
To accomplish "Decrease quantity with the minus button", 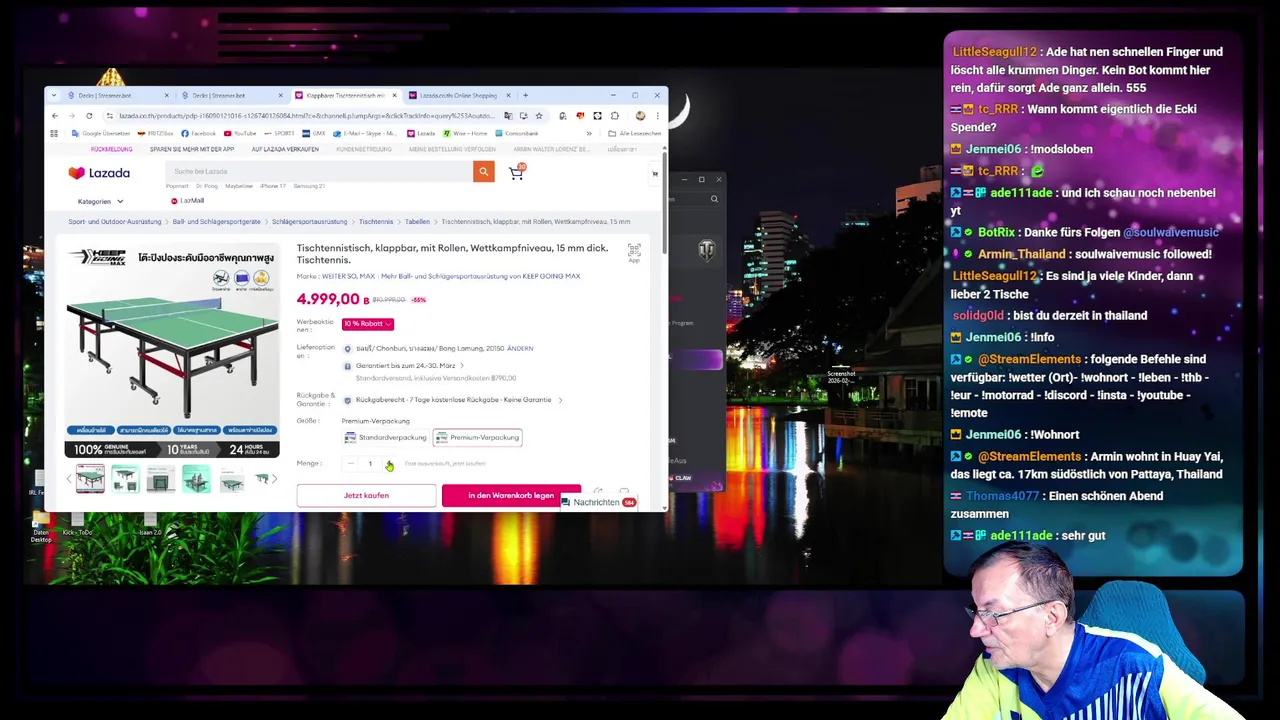I will click(x=350, y=464).
